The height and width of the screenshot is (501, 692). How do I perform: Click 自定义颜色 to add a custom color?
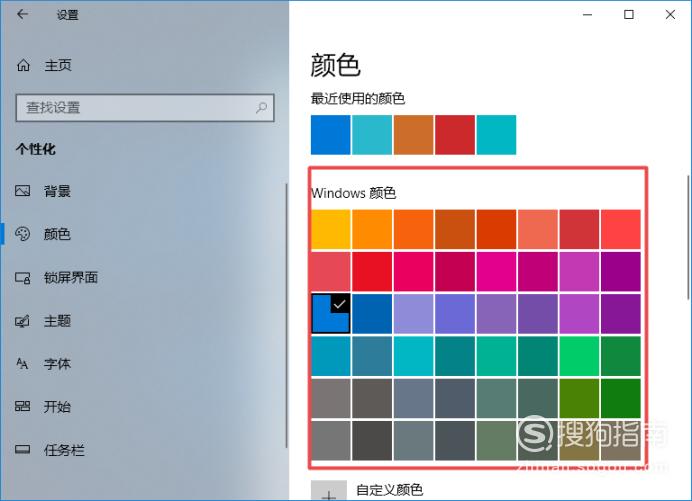tap(389, 490)
